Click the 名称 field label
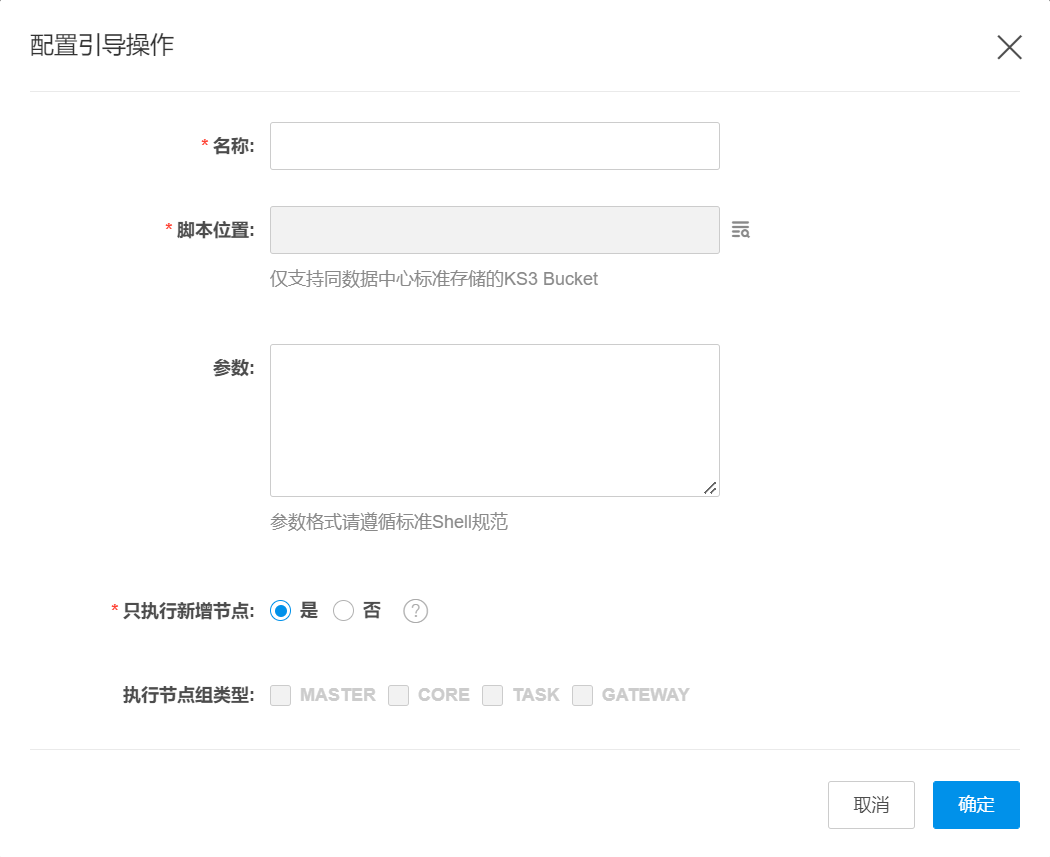This screenshot has height=857, width=1050. [x=233, y=146]
